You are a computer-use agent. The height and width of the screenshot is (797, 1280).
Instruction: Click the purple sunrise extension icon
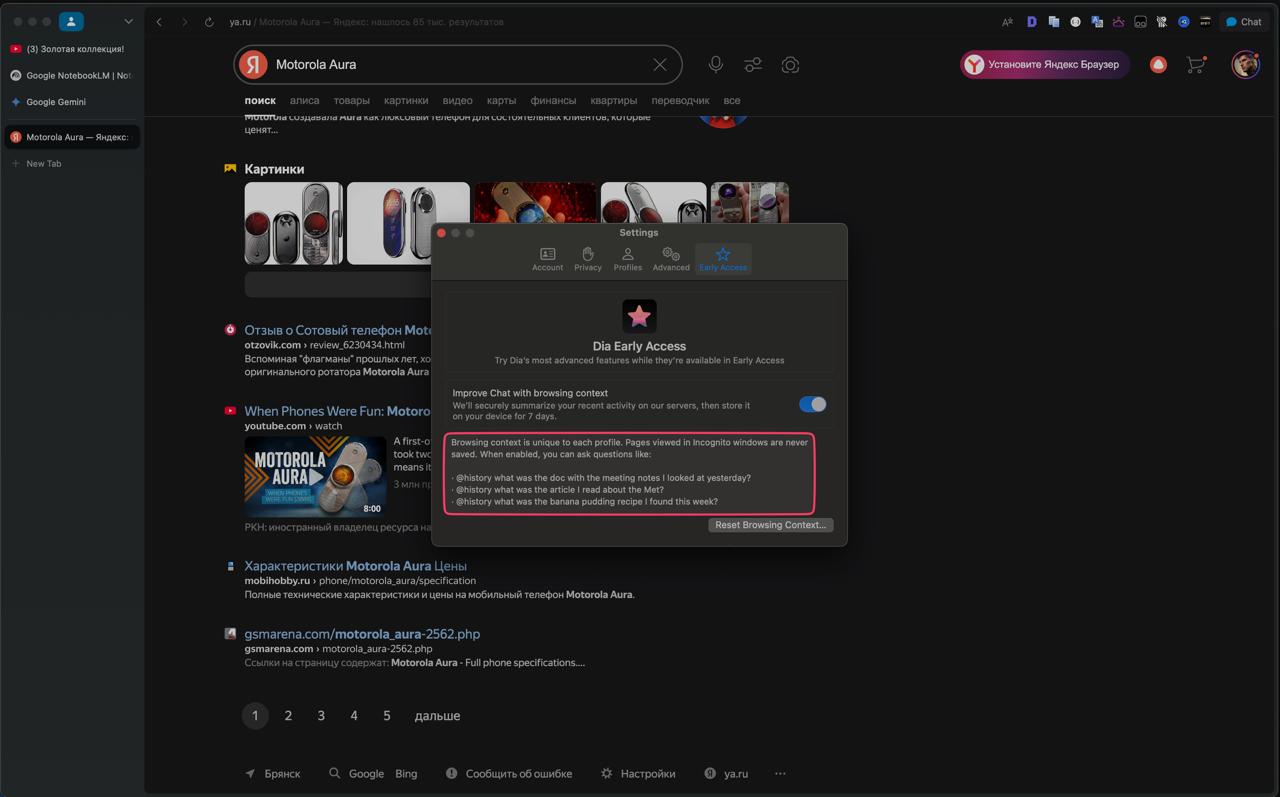pos(1118,22)
